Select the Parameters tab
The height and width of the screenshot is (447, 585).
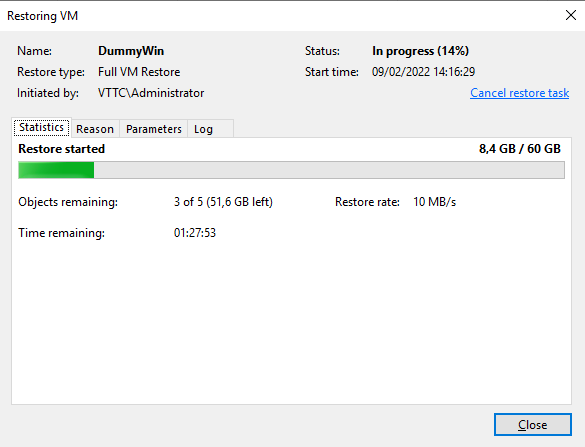pyautogui.click(x=154, y=129)
